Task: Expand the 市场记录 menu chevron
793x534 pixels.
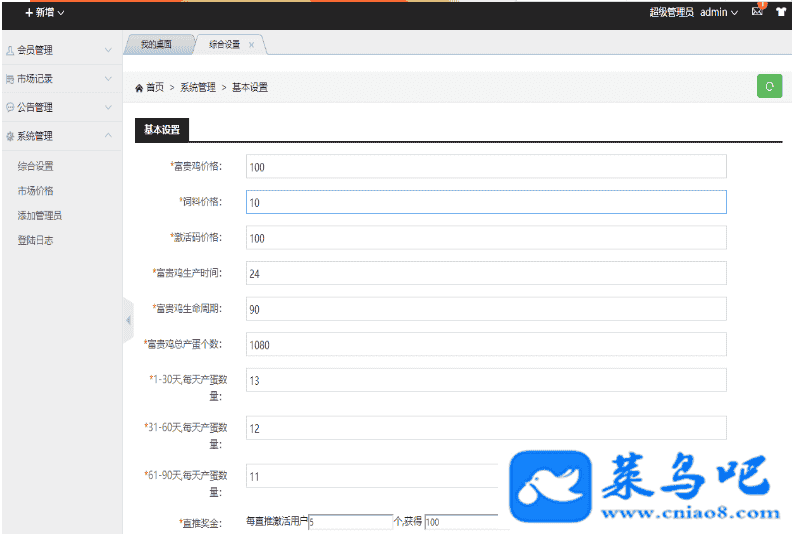Action: click(x=108, y=78)
